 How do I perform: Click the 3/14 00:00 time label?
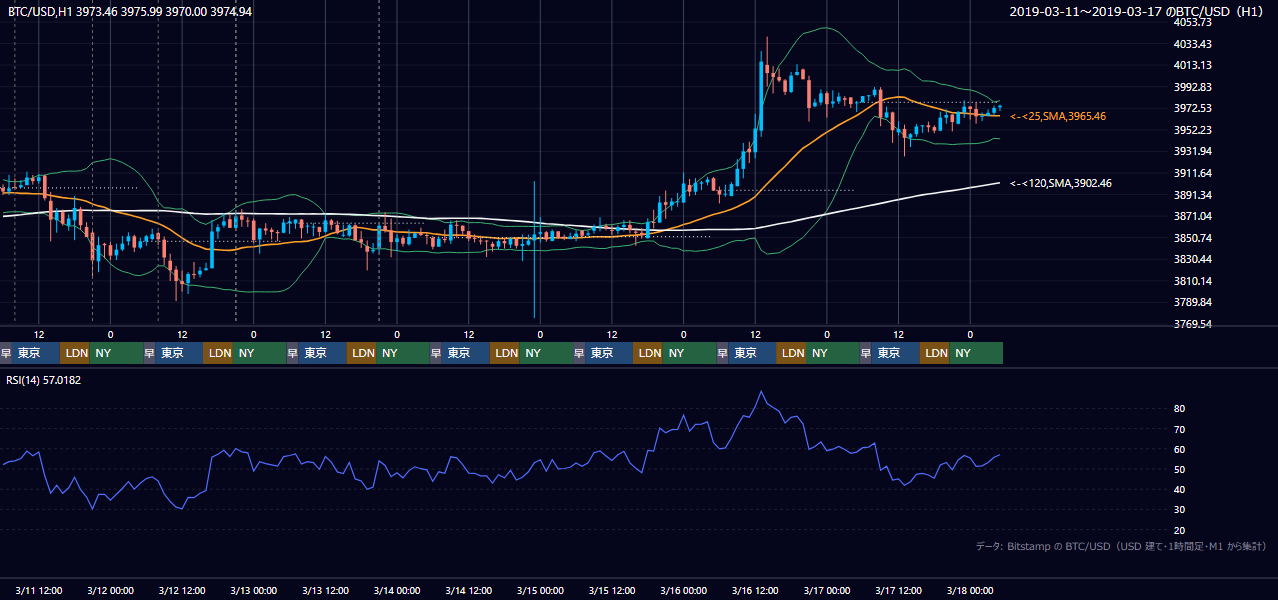(x=396, y=590)
